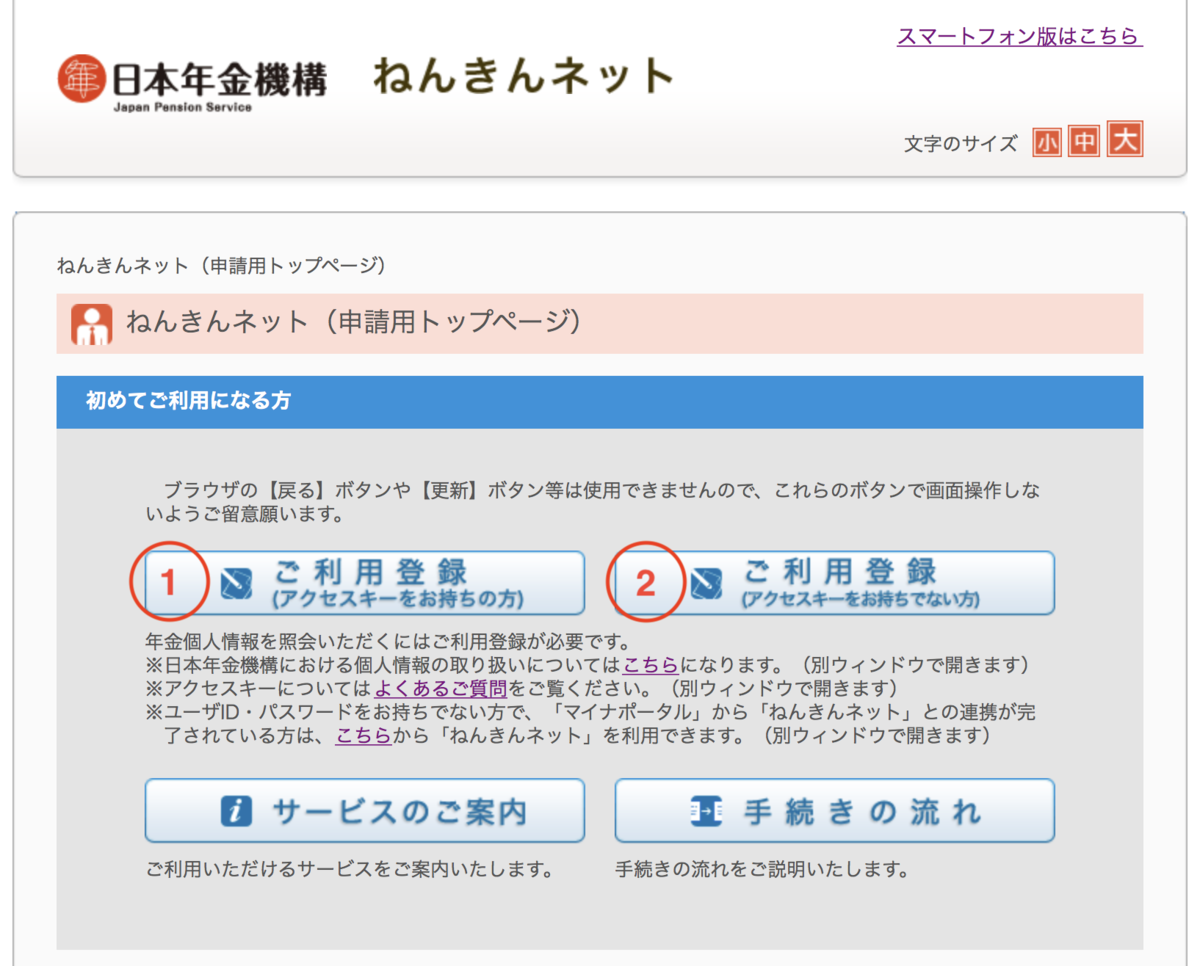Screen dimensions: 1200x966
Task: Click the flow icon on 手続きの流れ
Action: [x=706, y=812]
